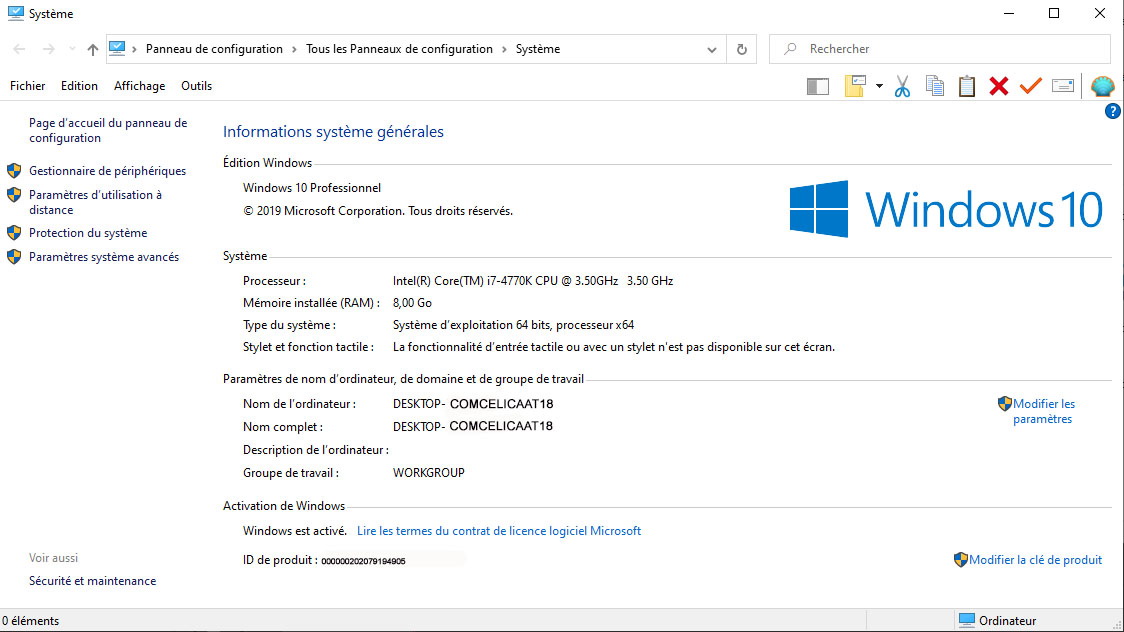Viewport: 1124px width, 632px height.
Task: Go up one level with up arrow
Action: 92,49
